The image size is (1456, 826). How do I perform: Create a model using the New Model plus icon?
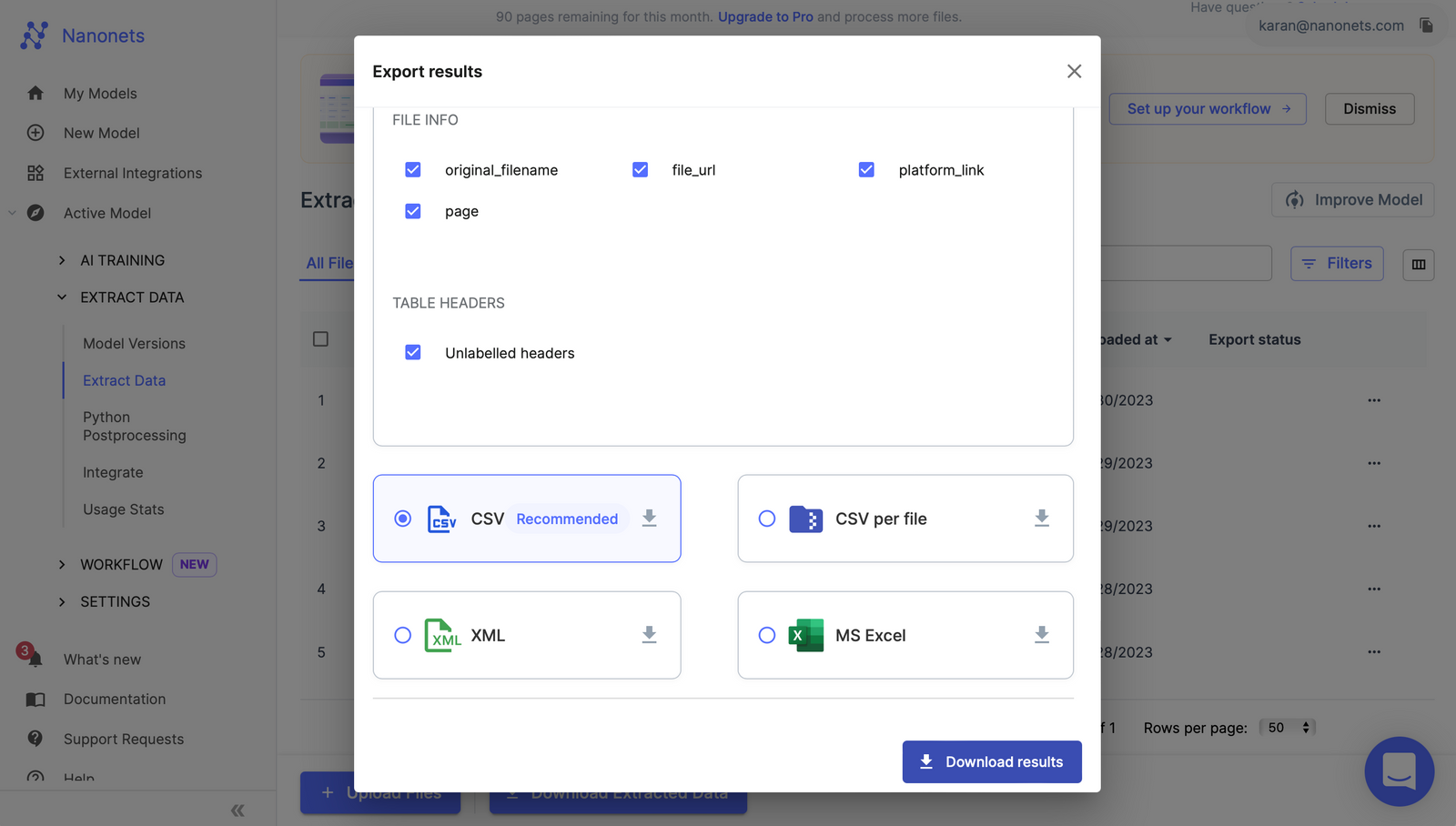35,133
